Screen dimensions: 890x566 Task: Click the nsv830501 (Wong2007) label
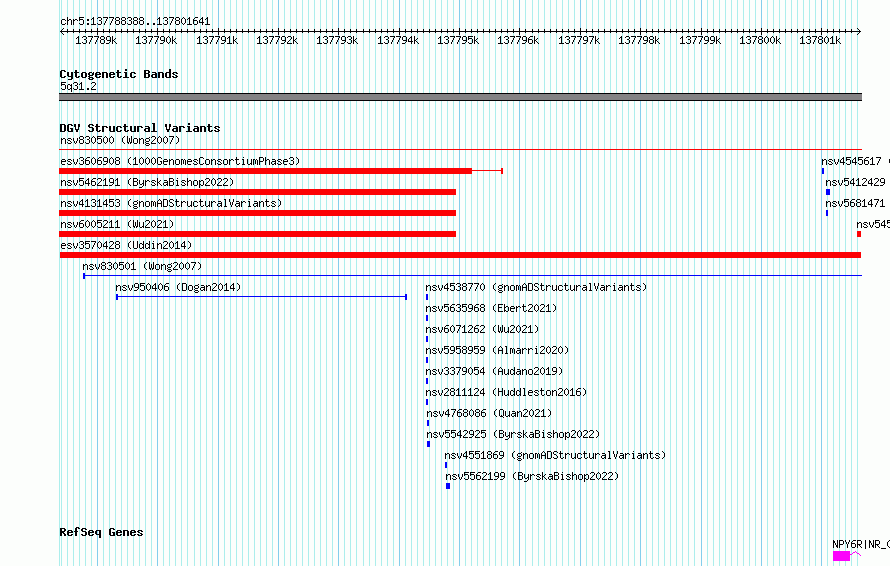tap(142, 266)
